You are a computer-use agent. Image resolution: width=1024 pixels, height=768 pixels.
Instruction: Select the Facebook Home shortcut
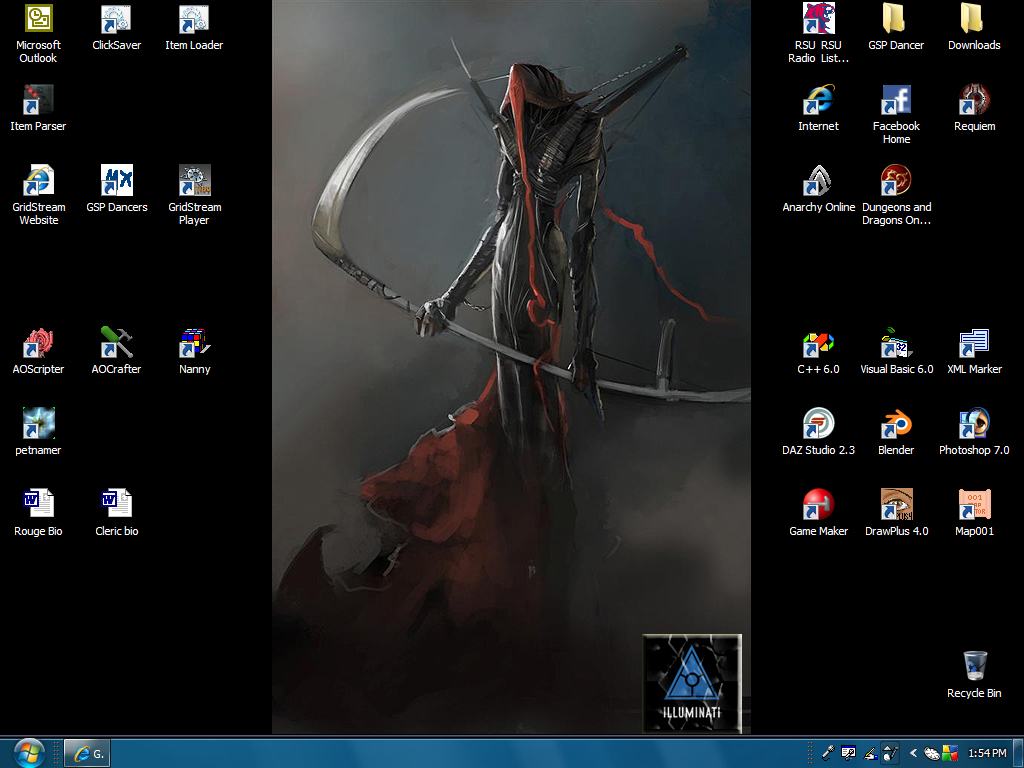coord(896,101)
